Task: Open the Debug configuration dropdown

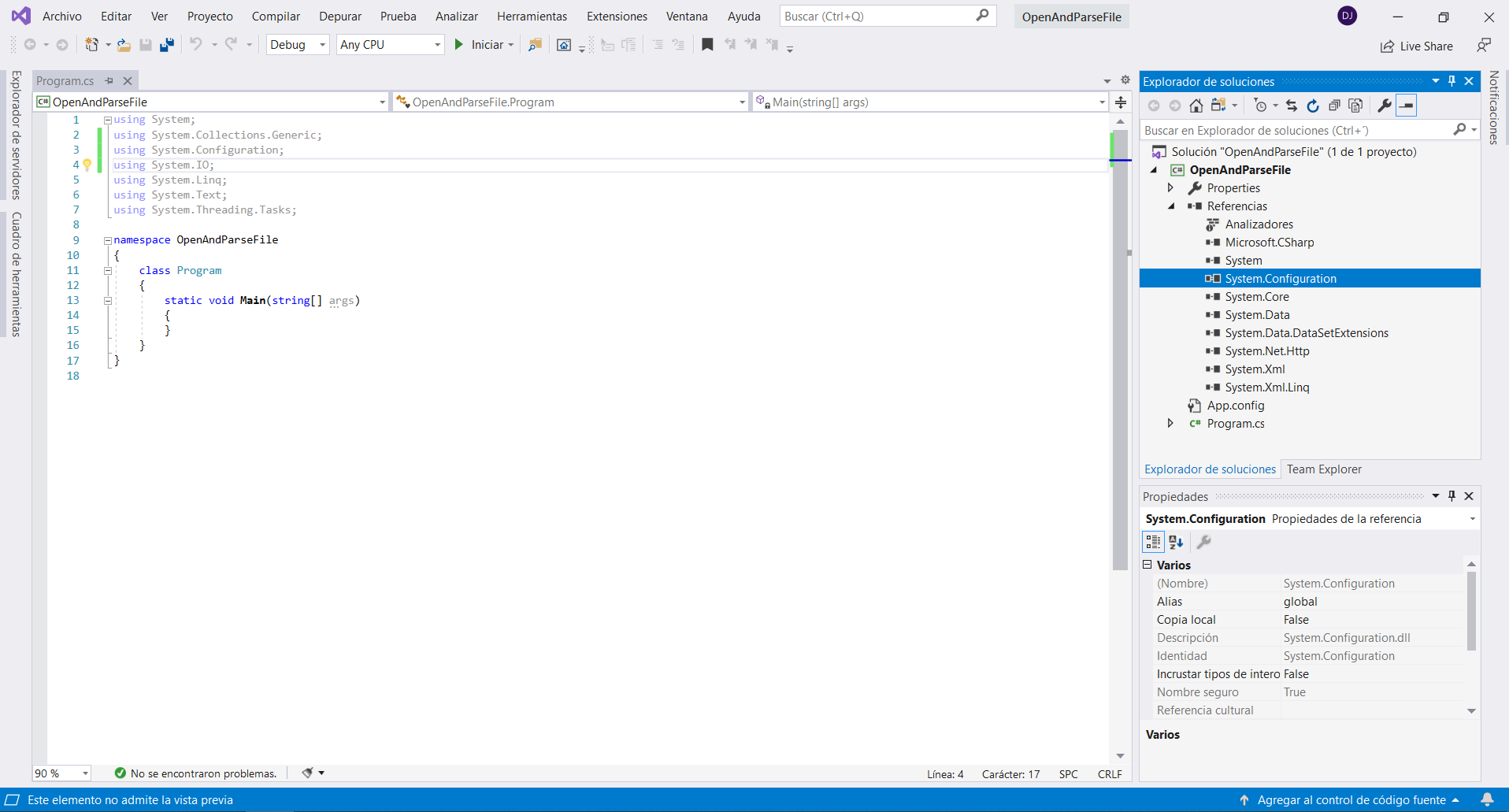Action: pos(297,45)
